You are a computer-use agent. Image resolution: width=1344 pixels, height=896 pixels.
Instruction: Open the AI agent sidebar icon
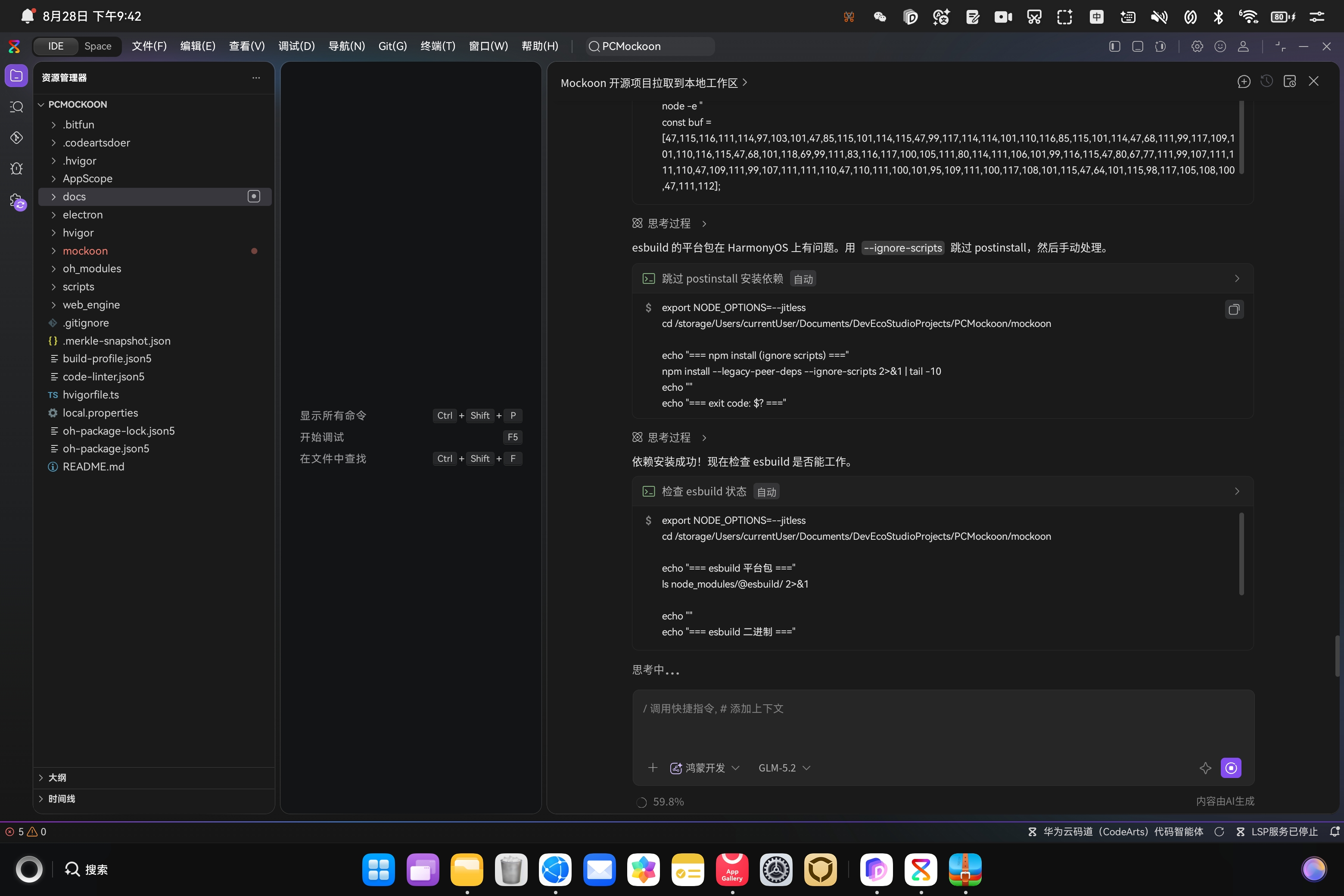(x=17, y=201)
